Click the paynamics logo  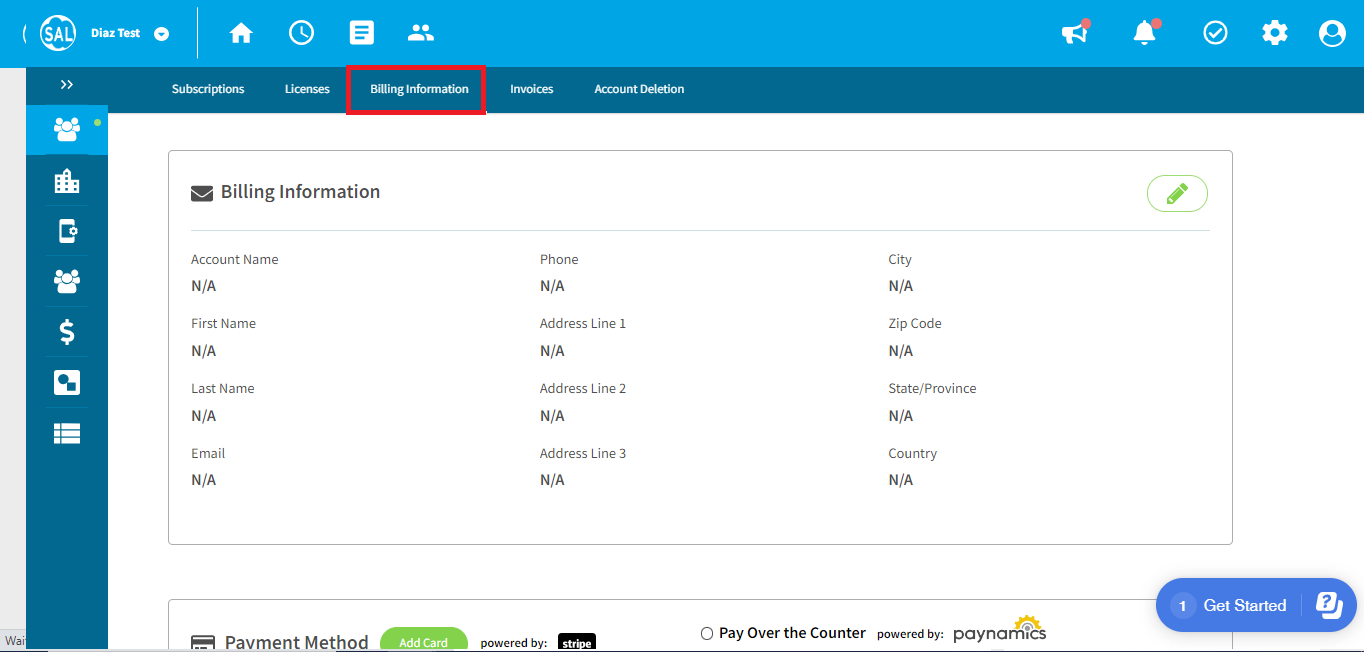click(999, 629)
